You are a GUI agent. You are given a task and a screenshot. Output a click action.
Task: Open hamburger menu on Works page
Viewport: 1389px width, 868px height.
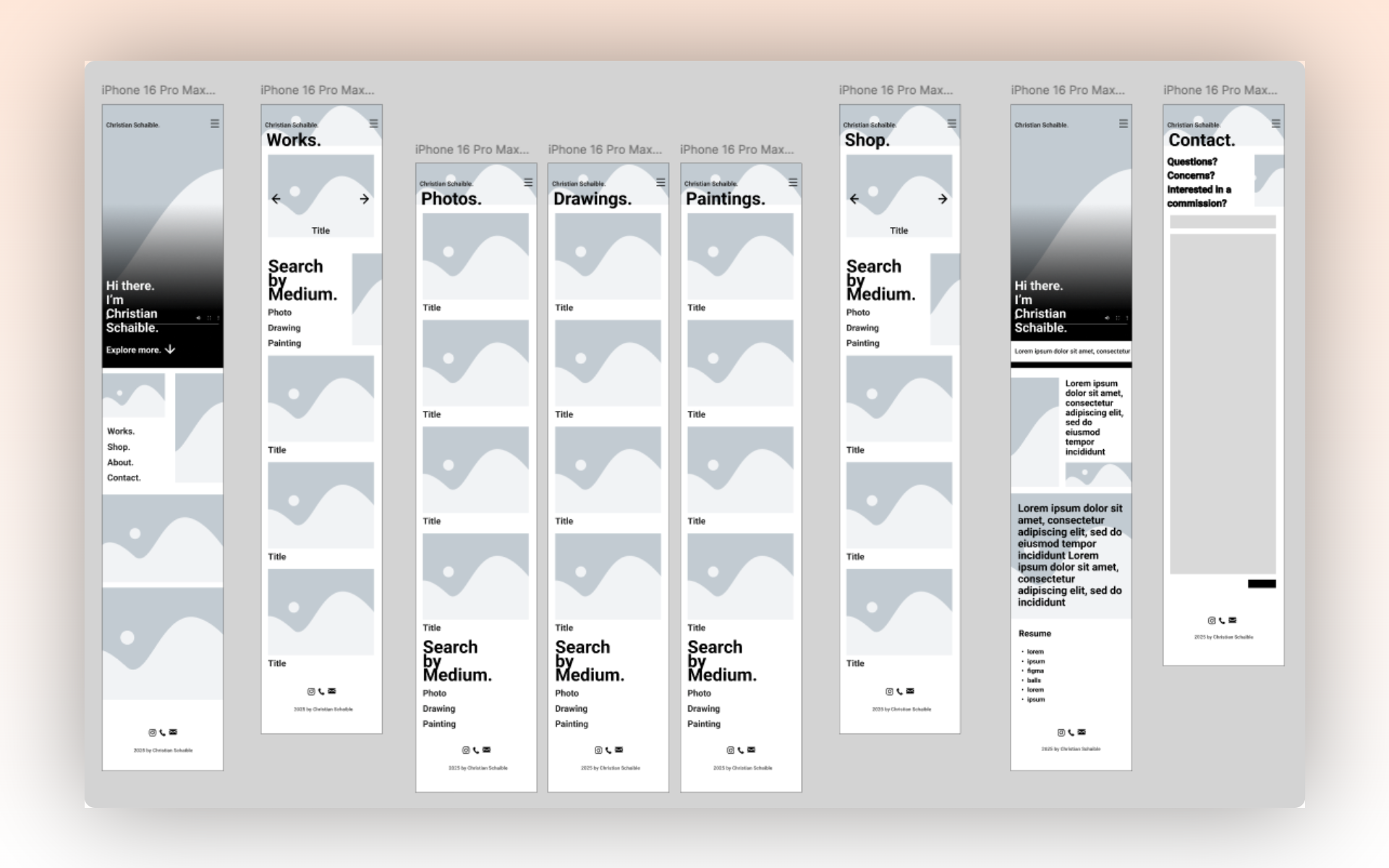[373, 124]
